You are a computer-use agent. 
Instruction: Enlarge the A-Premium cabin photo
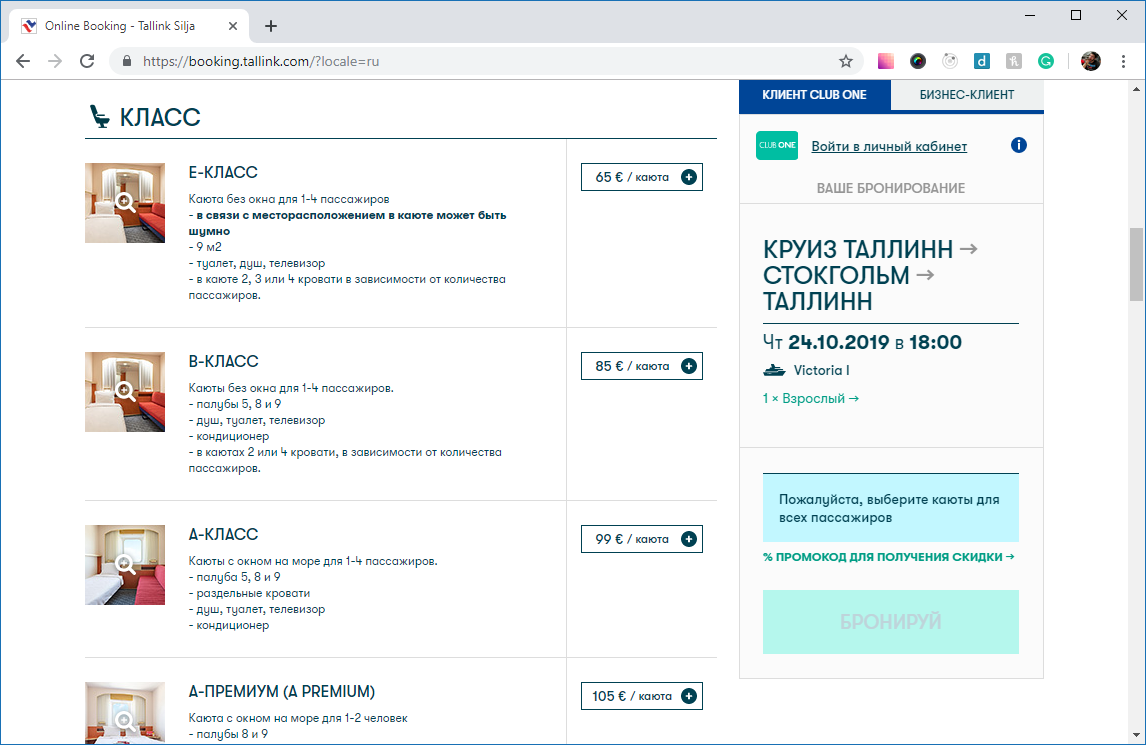(125, 713)
